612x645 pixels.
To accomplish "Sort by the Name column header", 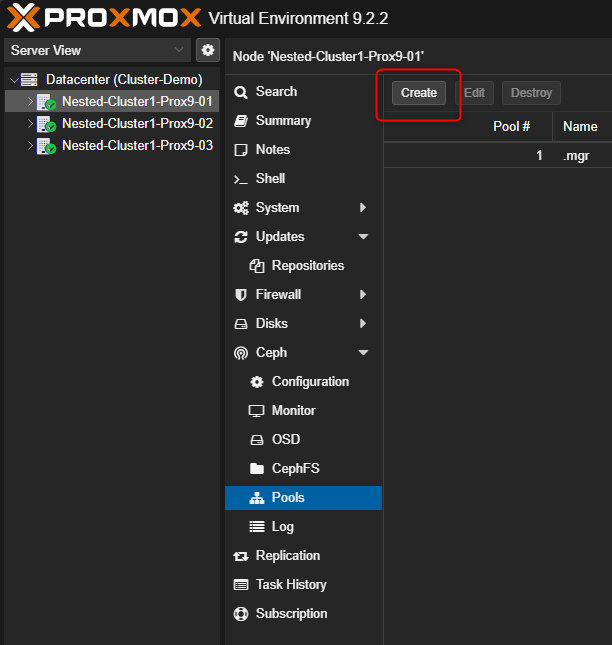I will point(582,127).
